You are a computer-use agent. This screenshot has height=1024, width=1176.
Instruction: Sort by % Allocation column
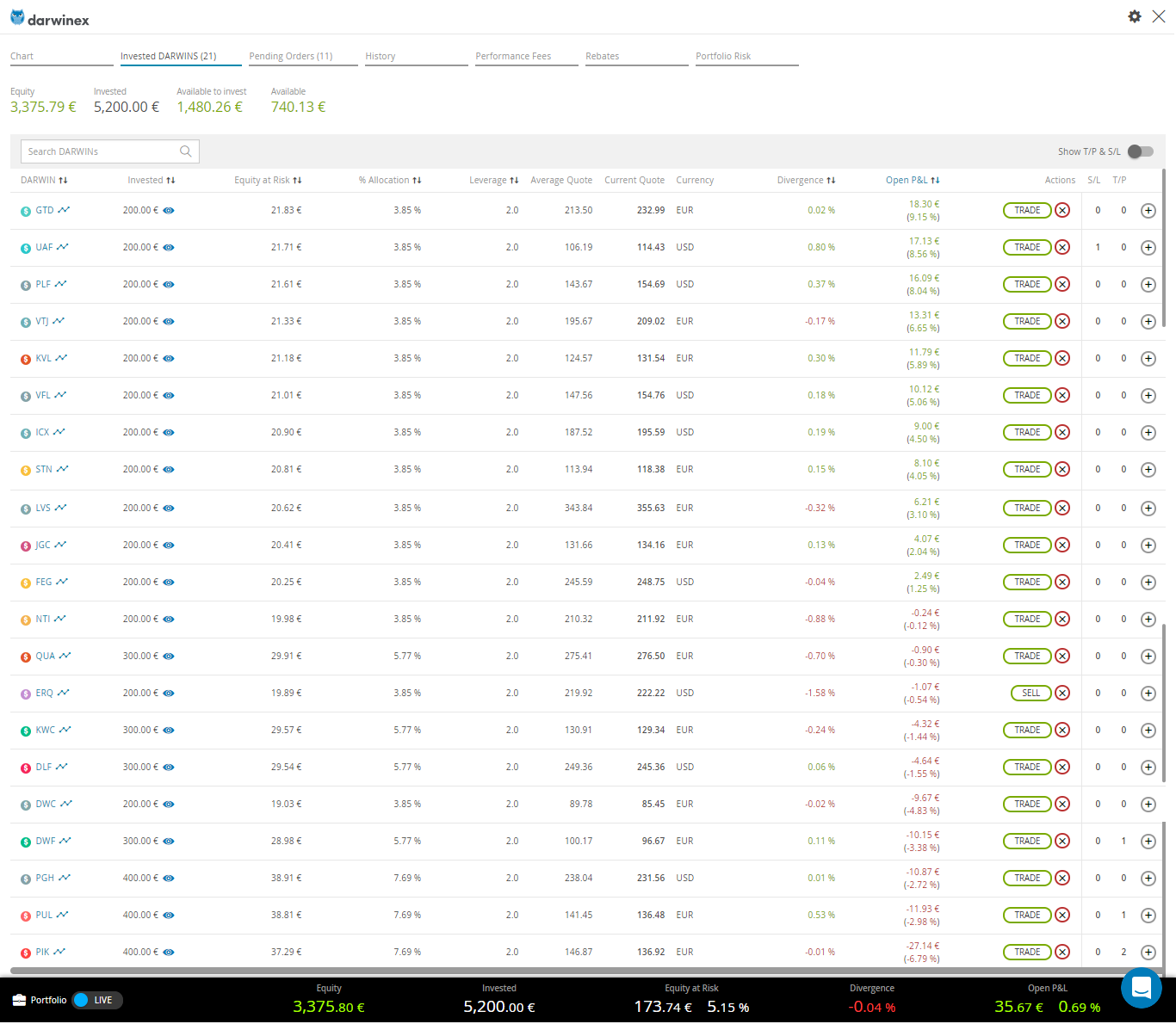tap(390, 180)
